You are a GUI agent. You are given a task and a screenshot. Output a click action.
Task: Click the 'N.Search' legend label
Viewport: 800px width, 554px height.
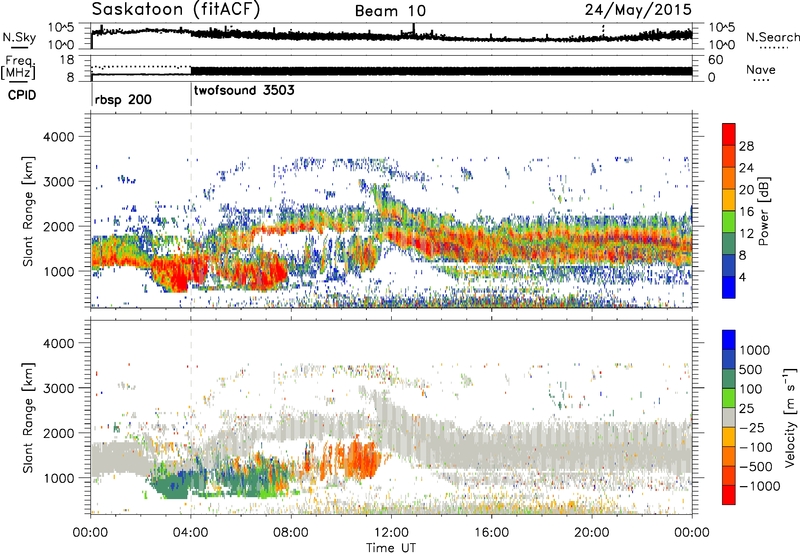coord(772,37)
